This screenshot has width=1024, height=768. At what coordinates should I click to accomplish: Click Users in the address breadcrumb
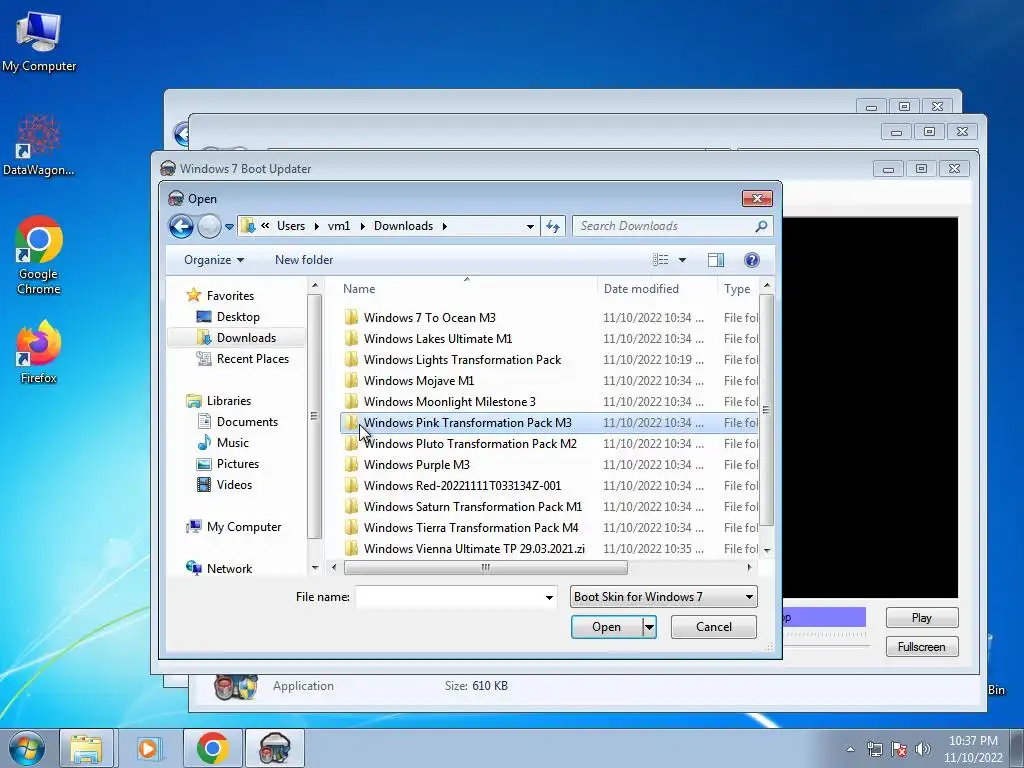coord(291,226)
